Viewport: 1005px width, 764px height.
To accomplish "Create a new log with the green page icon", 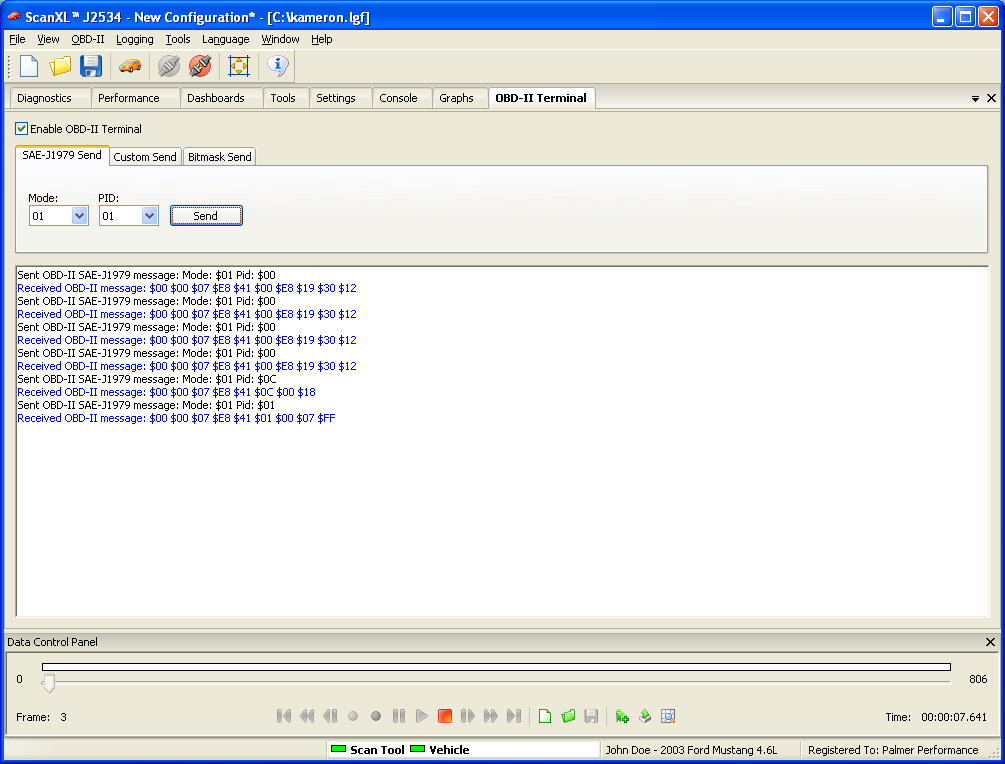I will tap(545, 716).
